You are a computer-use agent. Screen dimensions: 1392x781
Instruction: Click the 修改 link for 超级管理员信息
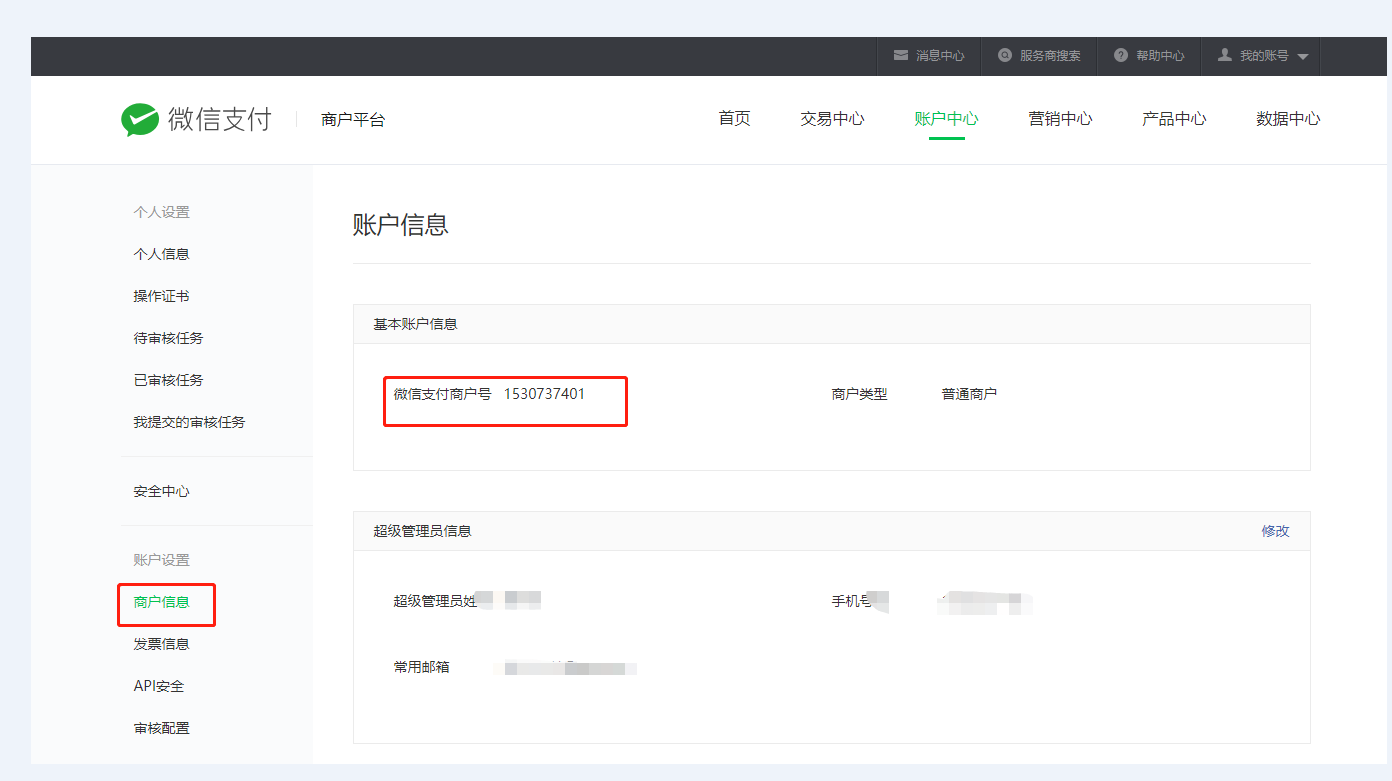[x=1275, y=531]
